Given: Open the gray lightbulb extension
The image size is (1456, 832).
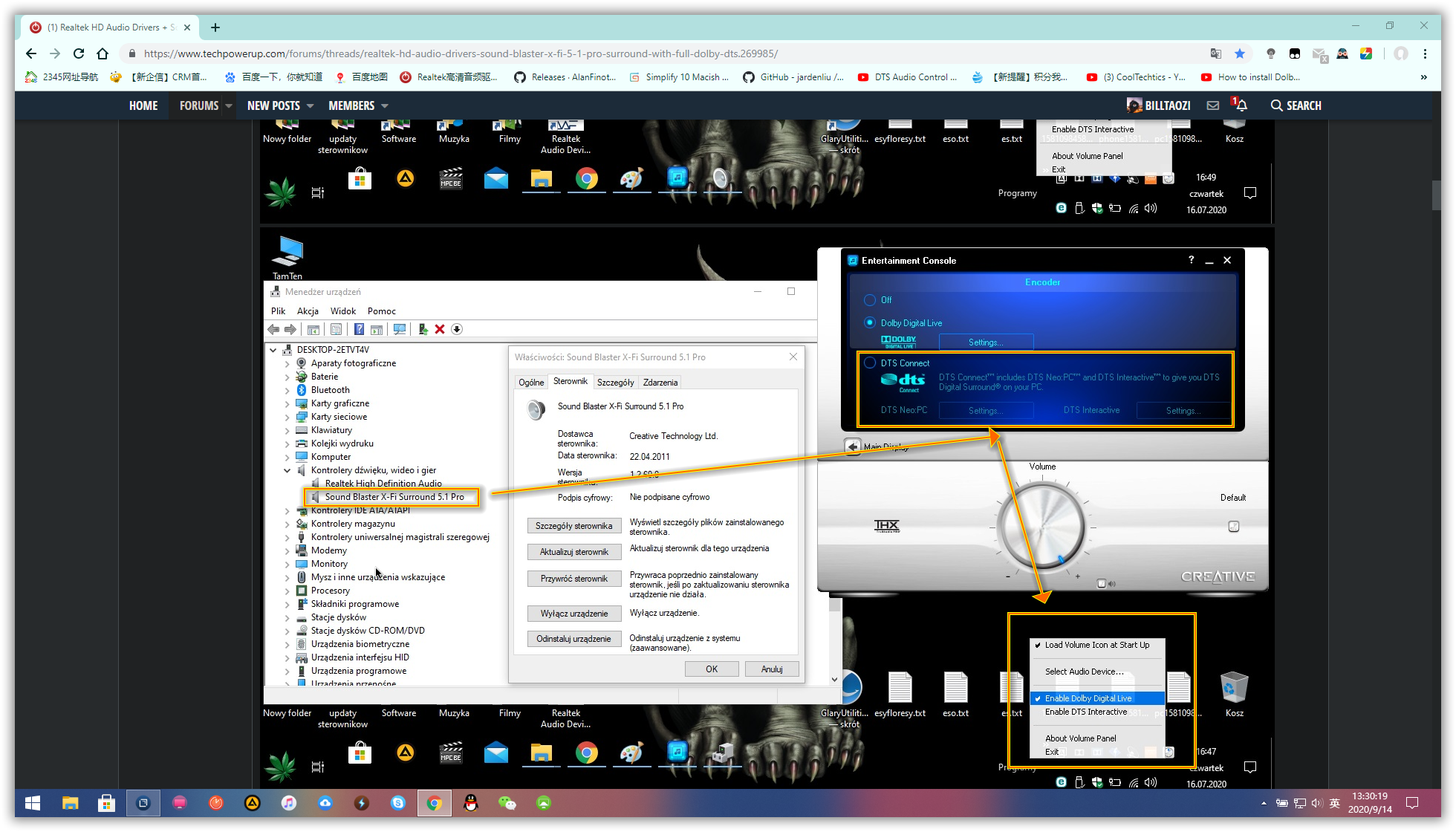Looking at the screenshot, I should tap(1271, 53).
